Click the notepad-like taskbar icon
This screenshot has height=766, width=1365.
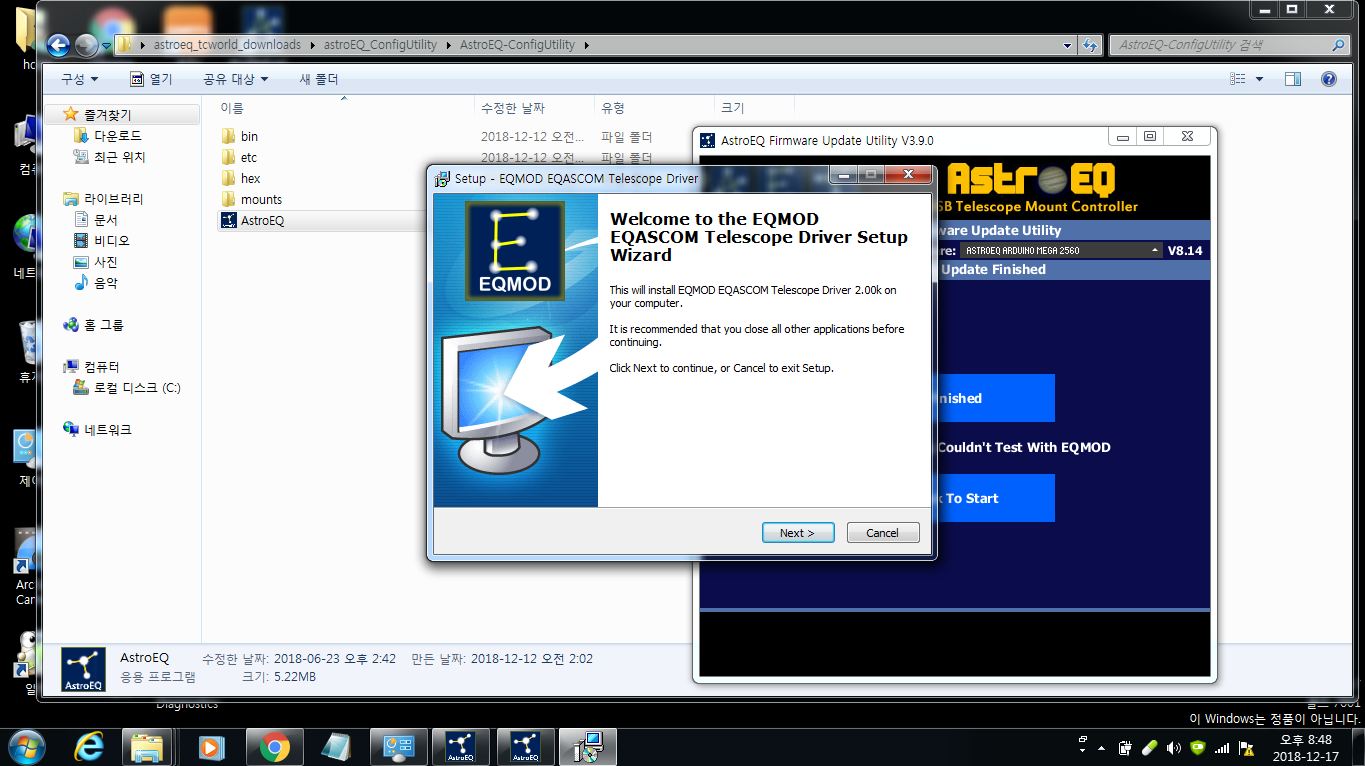click(x=336, y=747)
